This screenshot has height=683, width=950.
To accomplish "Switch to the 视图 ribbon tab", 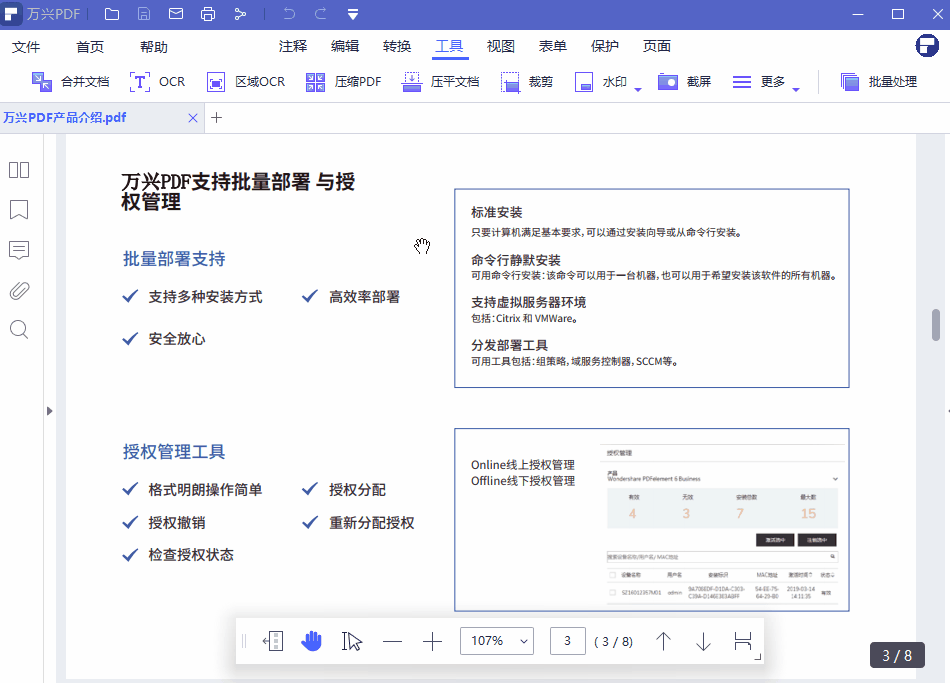I will click(499, 46).
